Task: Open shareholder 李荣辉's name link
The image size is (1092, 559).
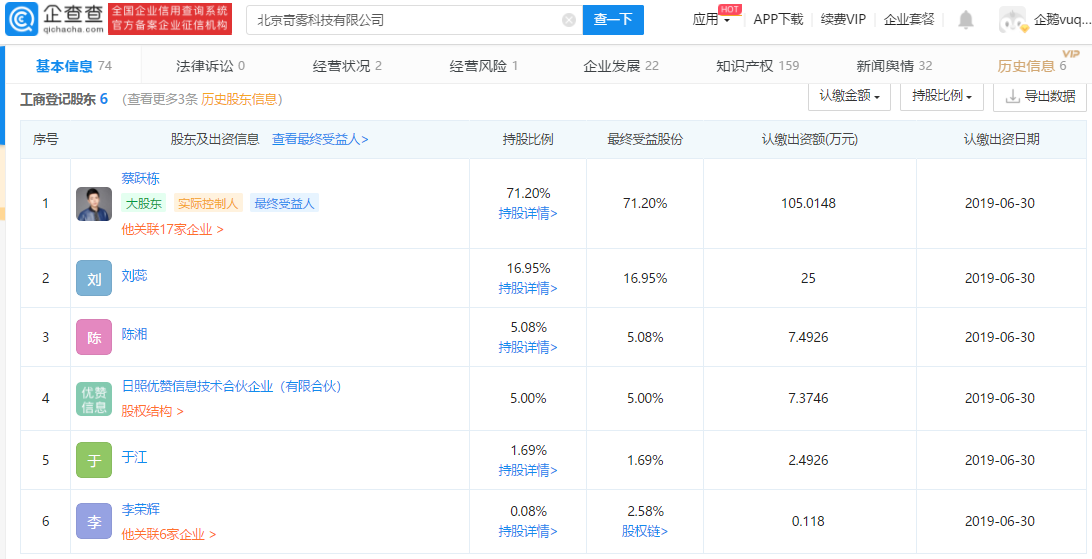Action: point(140,510)
